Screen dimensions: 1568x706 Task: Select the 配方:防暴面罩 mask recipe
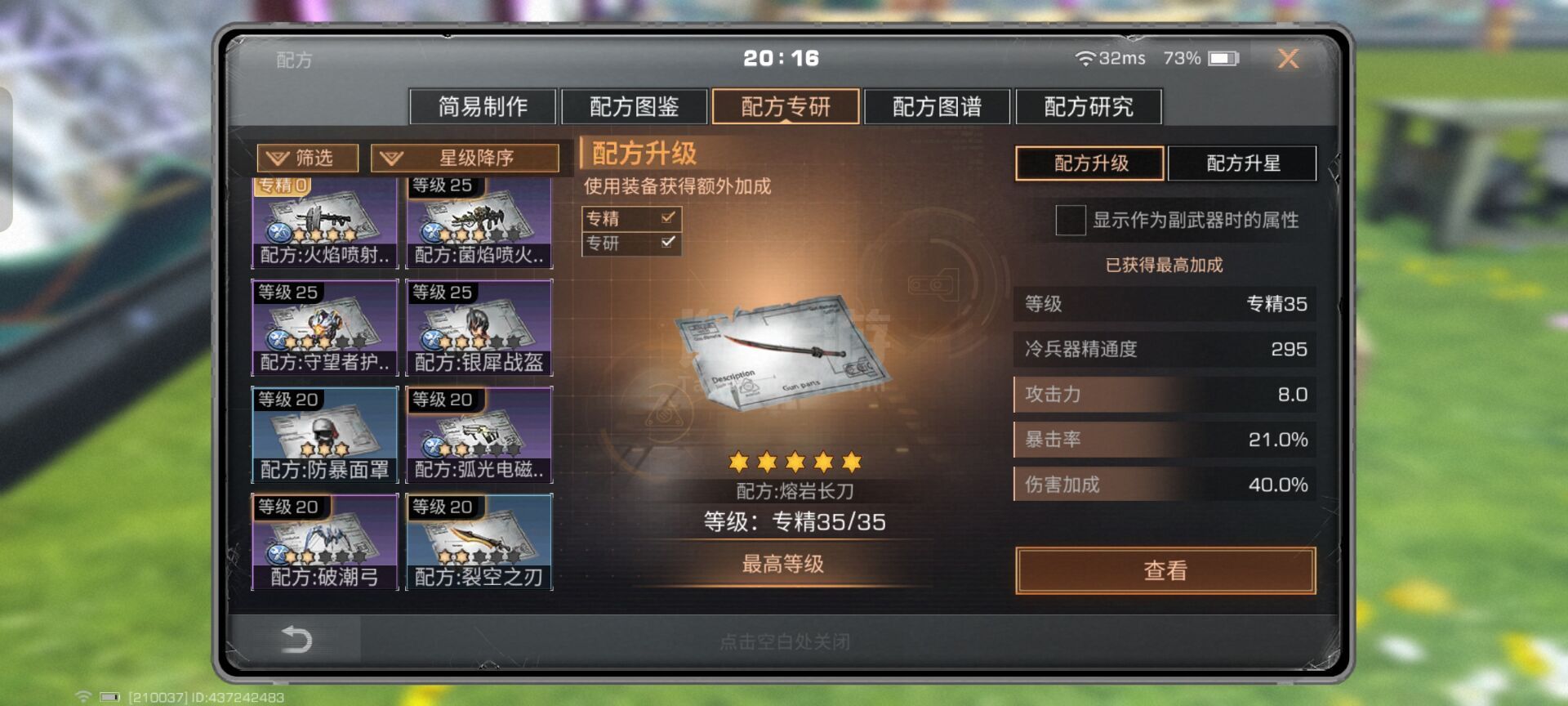coord(324,435)
